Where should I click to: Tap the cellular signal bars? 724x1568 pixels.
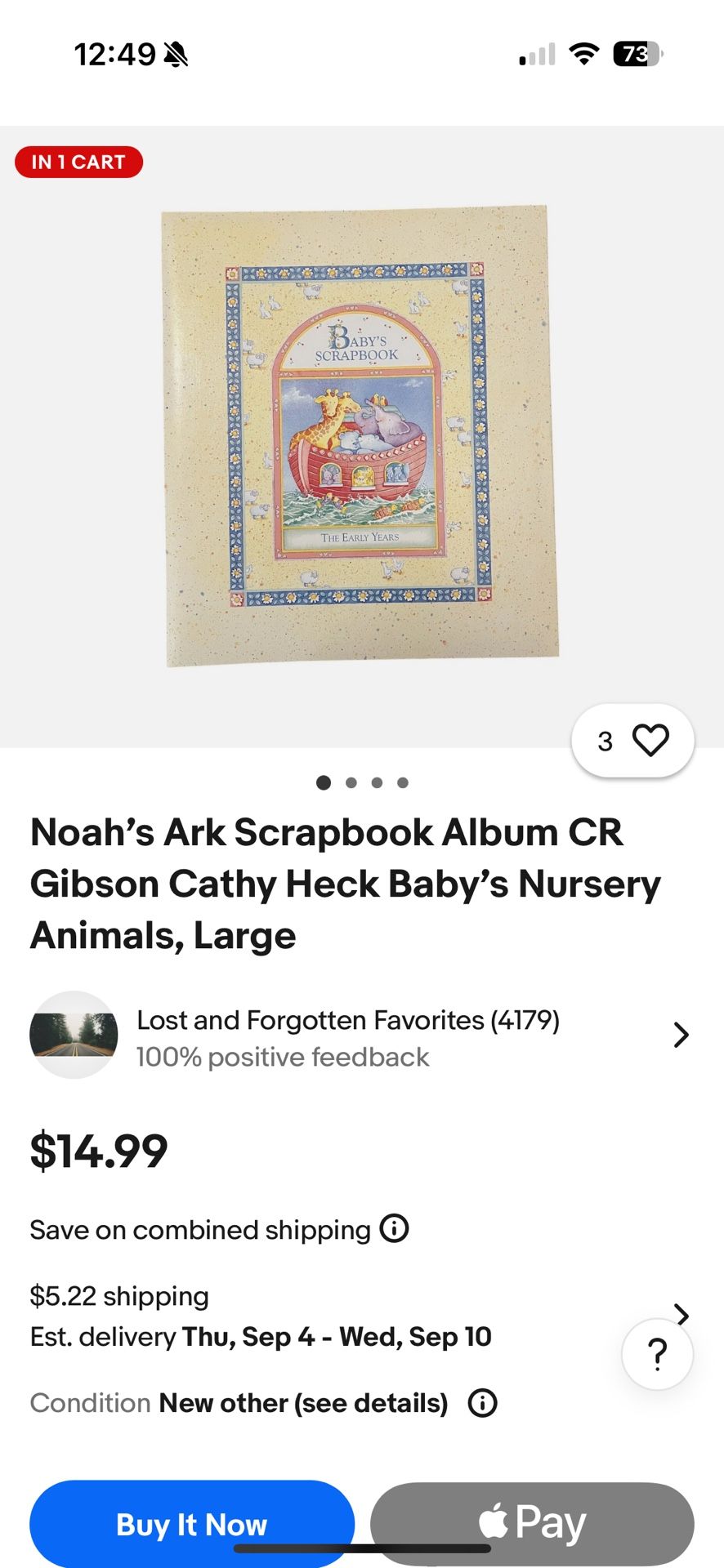(x=537, y=55)
